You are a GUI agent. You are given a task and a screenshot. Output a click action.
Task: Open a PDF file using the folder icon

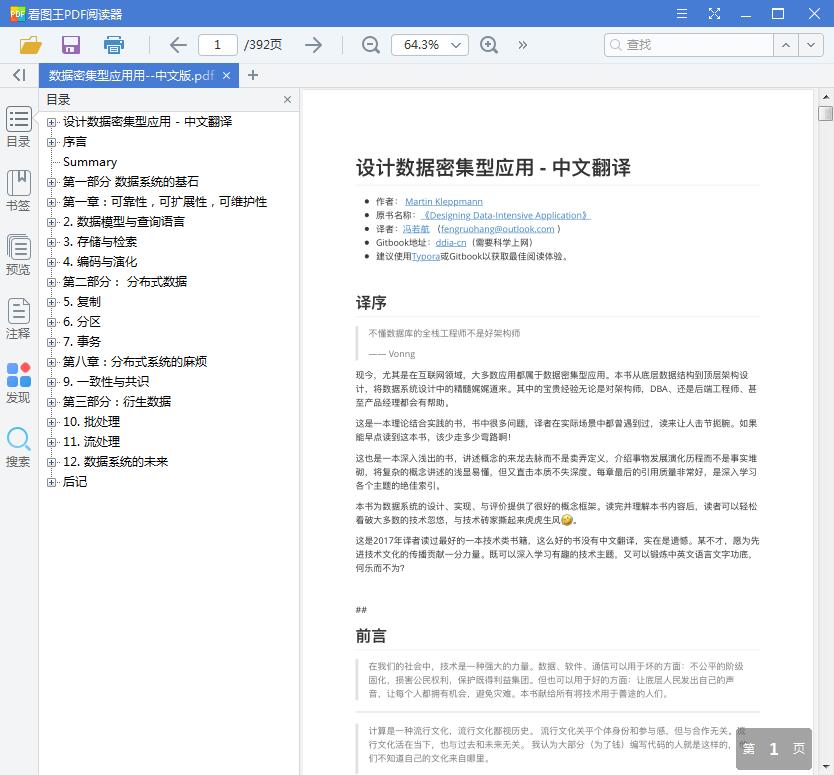[x=29, y=45]
